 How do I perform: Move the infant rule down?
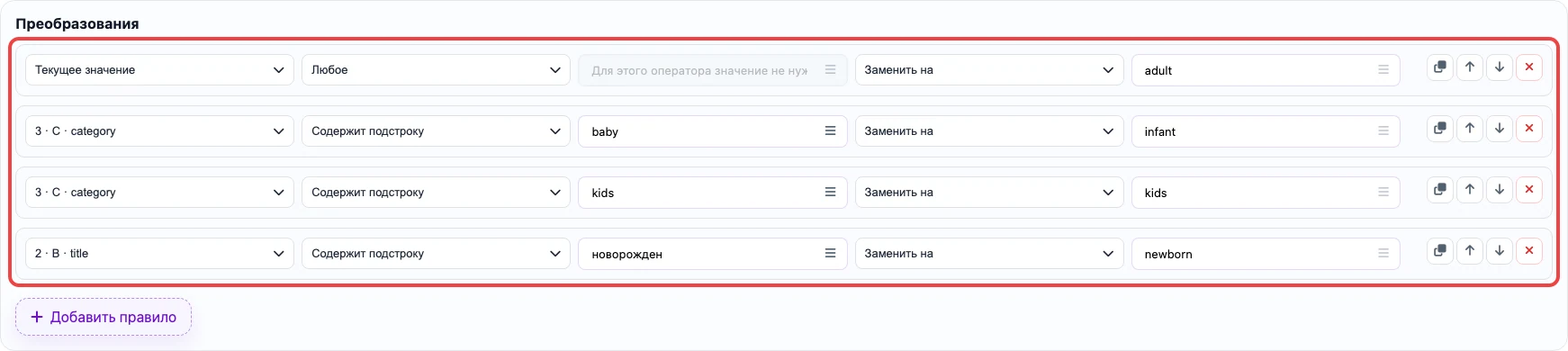coord(1500,129)
